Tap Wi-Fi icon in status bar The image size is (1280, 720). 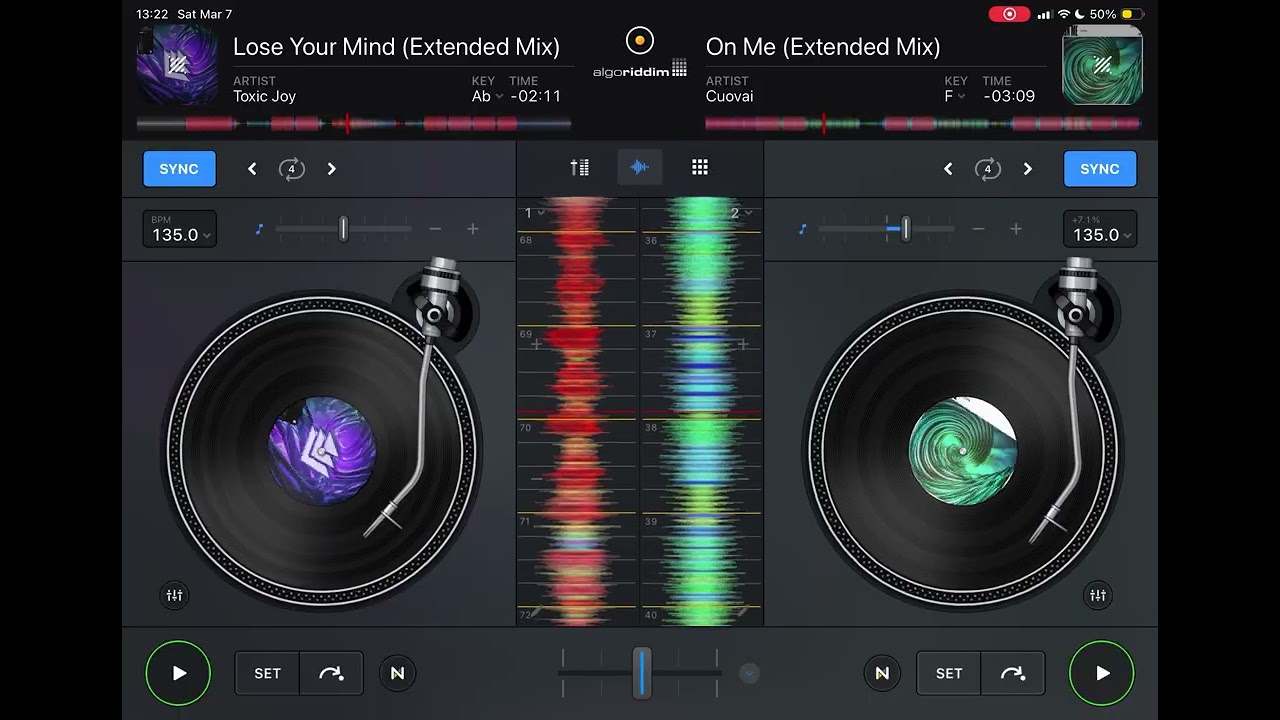[1064, 14]
